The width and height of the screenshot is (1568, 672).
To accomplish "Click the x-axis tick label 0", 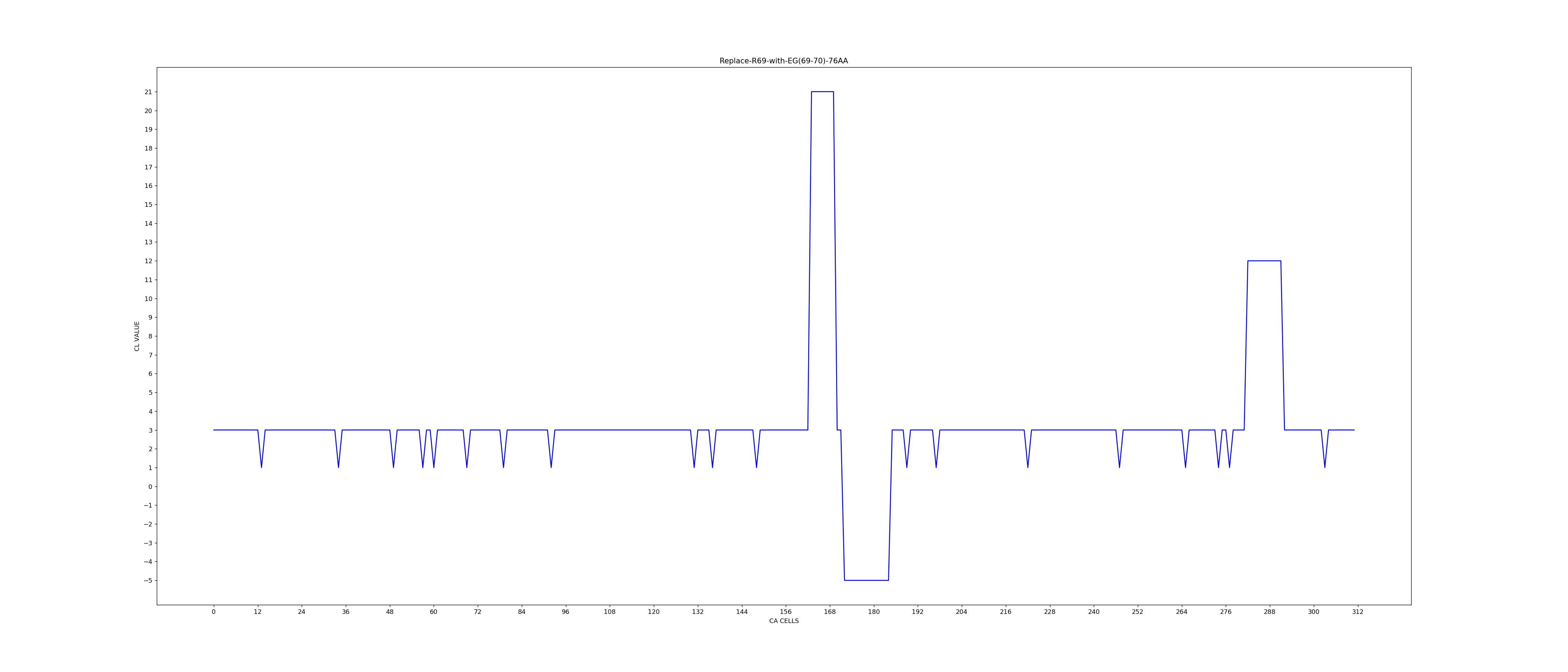I will coord(213,612).
